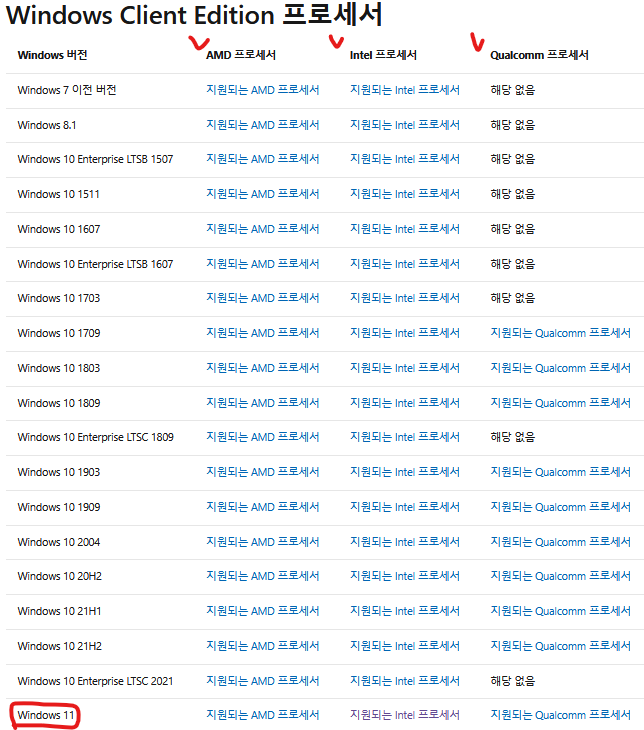Click the 'Windows 8.1' version cell

coord(47,125)
